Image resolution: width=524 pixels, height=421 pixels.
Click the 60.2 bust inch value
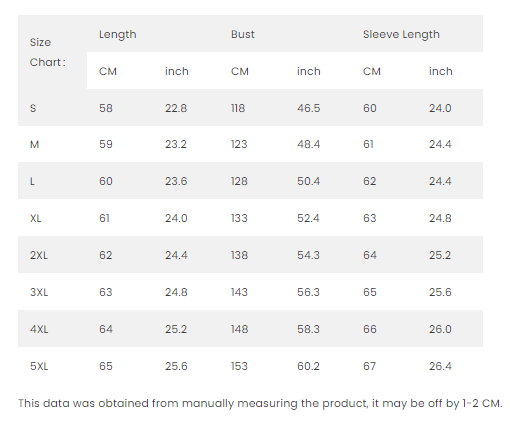pyautogui.click(x=308, y=366)
